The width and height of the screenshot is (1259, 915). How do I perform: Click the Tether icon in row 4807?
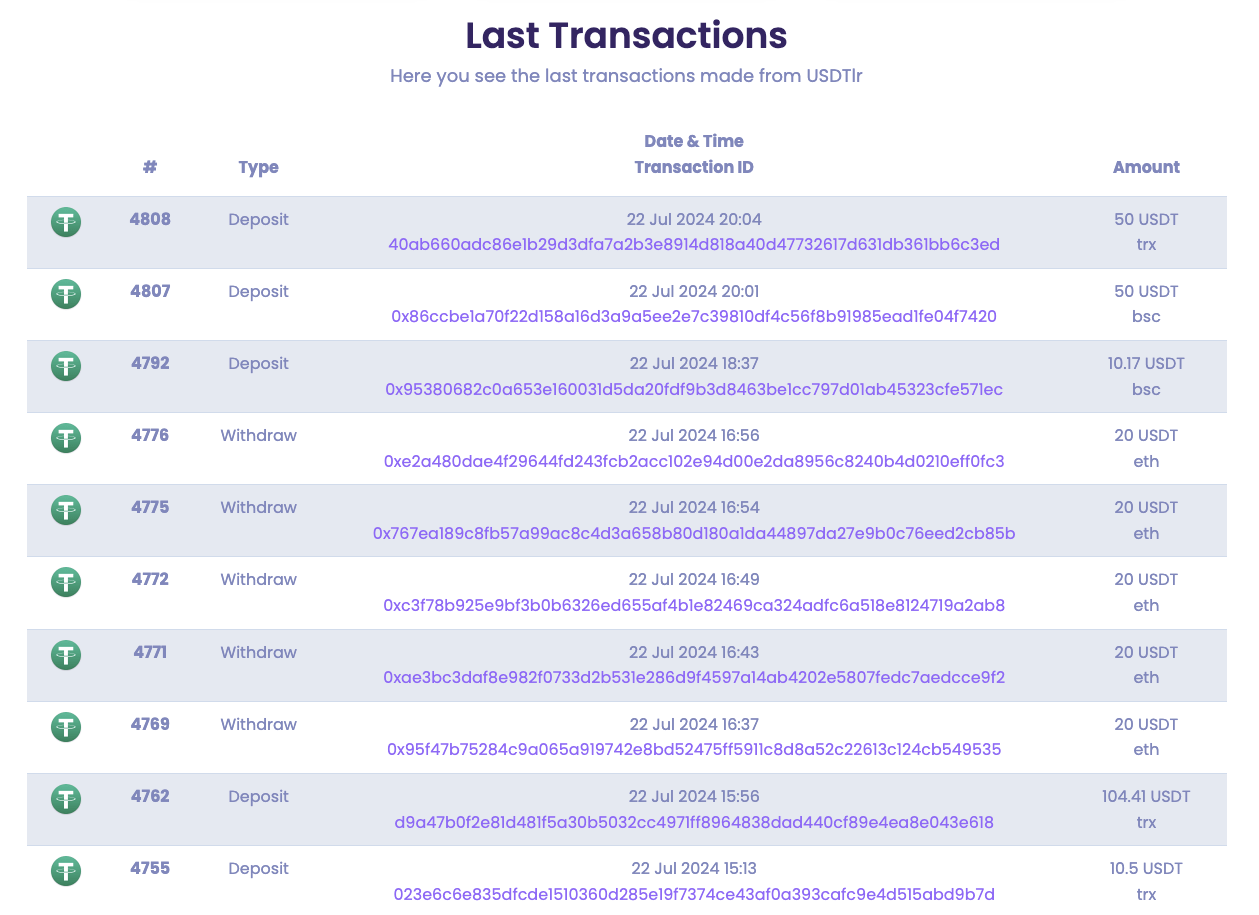(x=66, y=294)
